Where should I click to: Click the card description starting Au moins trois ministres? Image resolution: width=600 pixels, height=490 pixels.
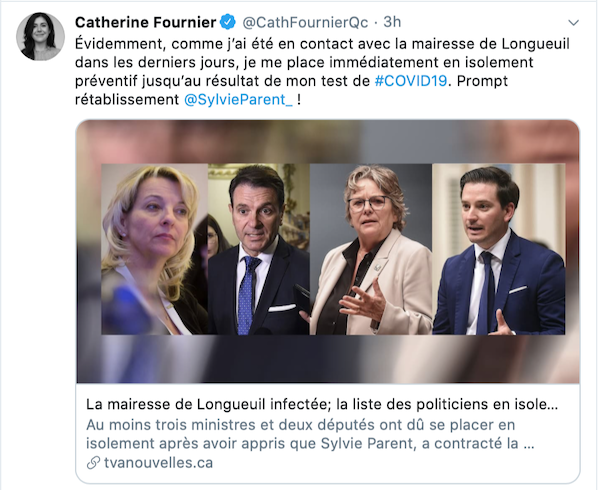[310, 434]
